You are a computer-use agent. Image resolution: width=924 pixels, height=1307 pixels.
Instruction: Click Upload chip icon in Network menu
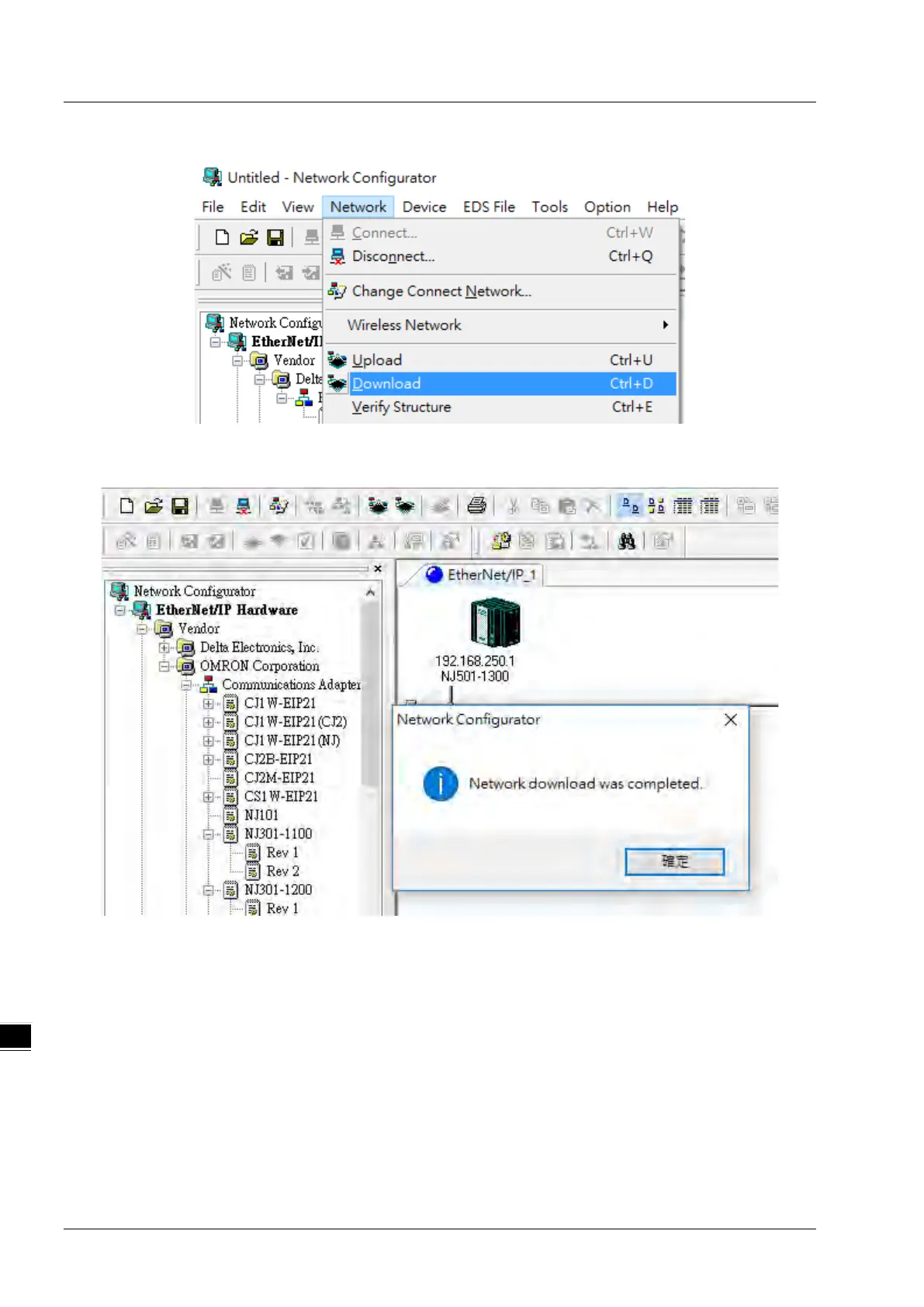click(x=337, y=360)
